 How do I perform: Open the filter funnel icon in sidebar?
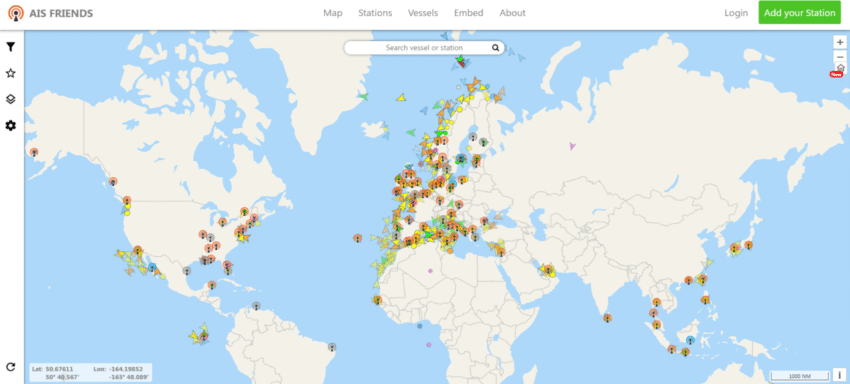[x=10, y=47]
